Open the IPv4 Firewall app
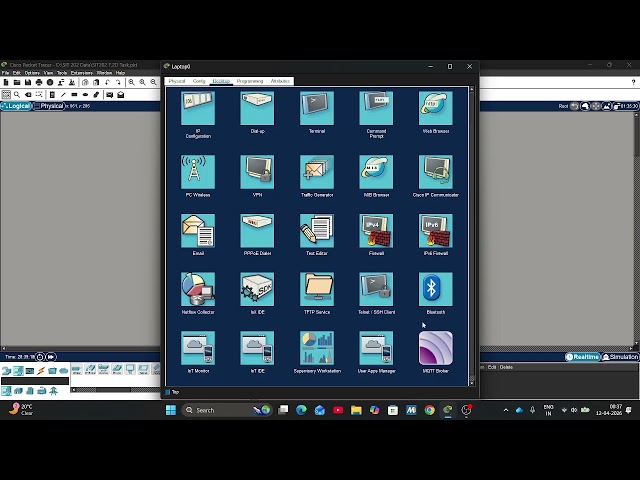 [376, 231]
